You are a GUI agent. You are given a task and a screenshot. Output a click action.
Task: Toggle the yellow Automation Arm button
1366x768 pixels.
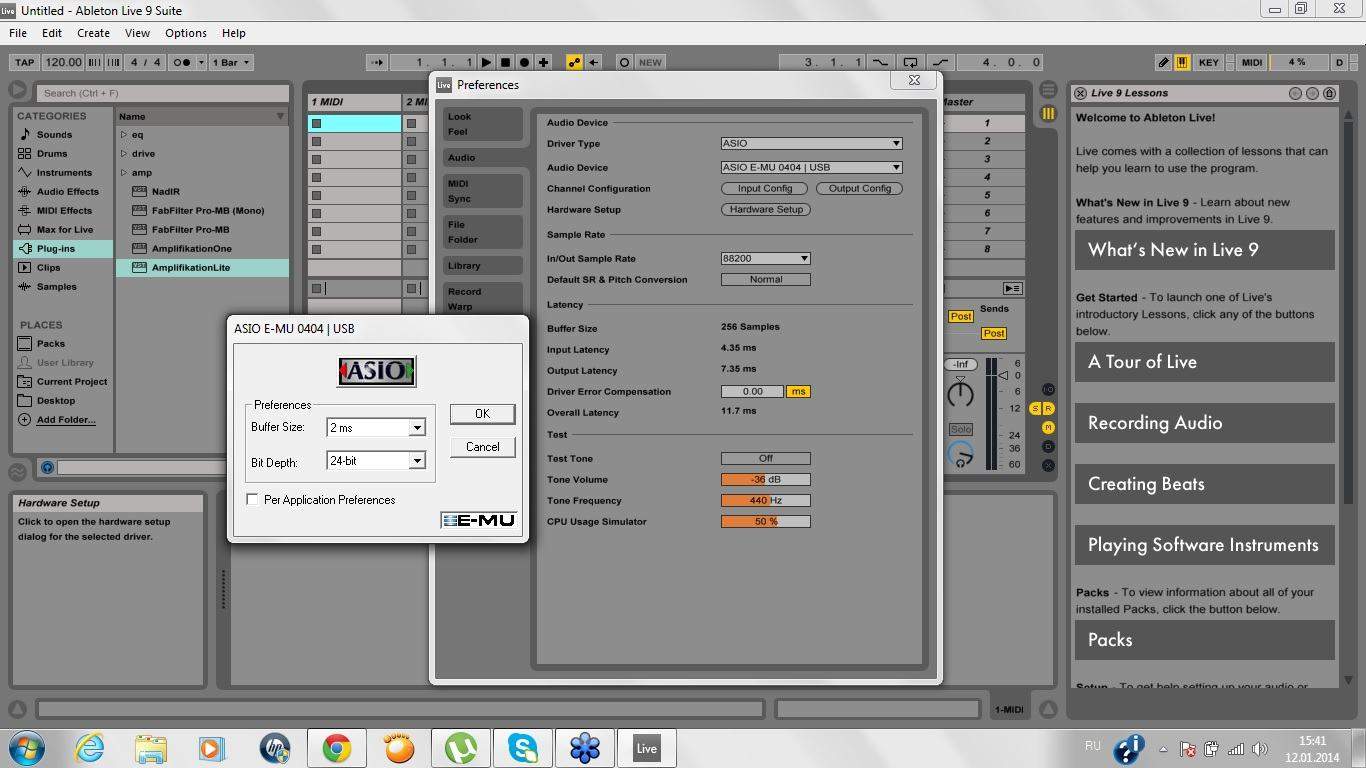pyautogui.click(x=574, y=62)
